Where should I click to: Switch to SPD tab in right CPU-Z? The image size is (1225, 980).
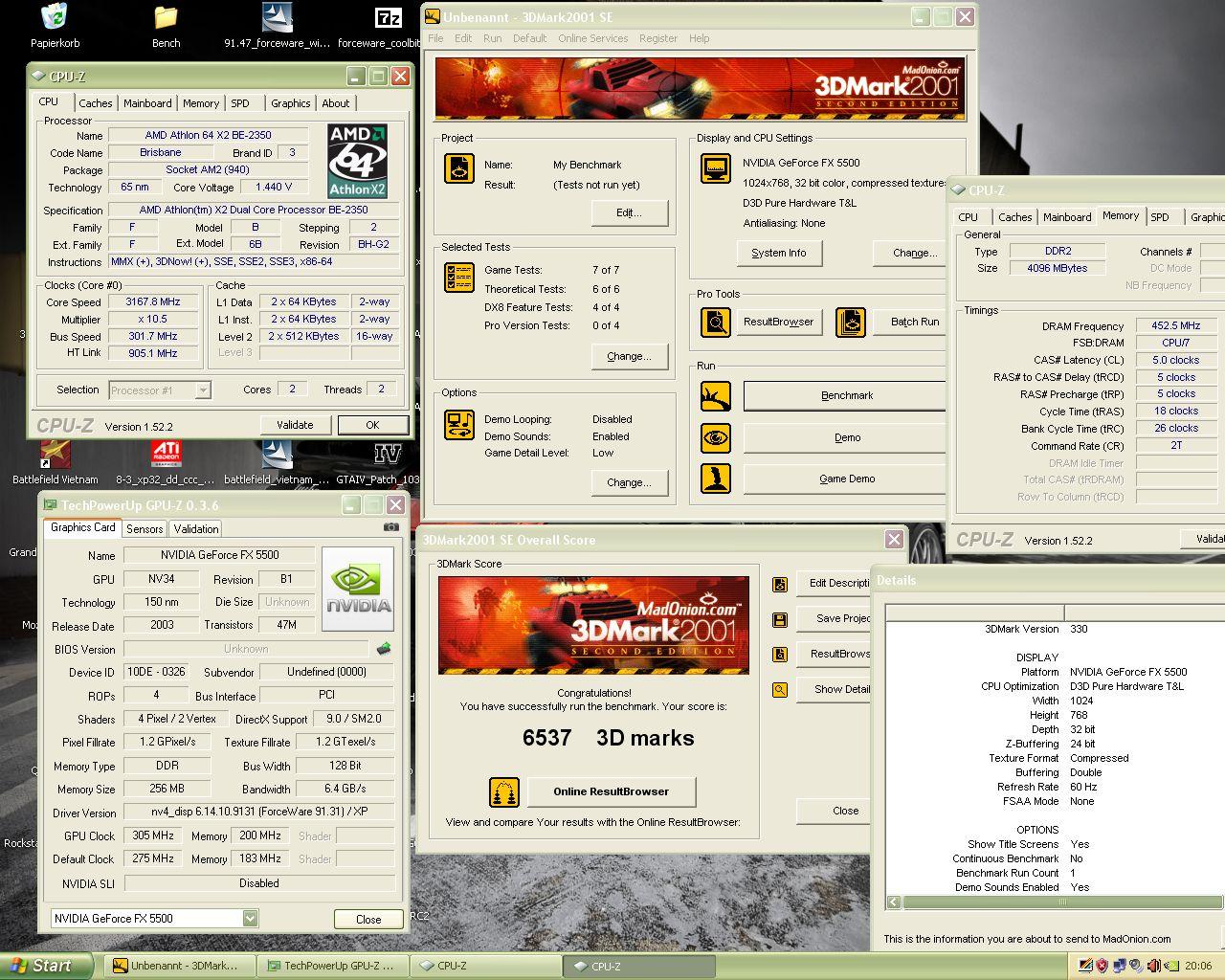[x=1160, y=217]
